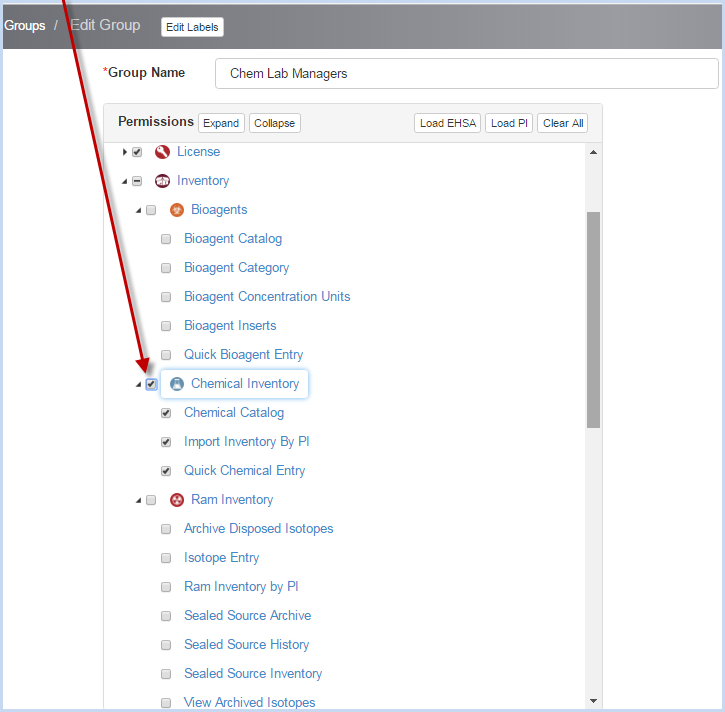The width and height of the screenshot is (725, 712).
Task: Select the Quick Chemical Entry item
Action: (244, 471)
